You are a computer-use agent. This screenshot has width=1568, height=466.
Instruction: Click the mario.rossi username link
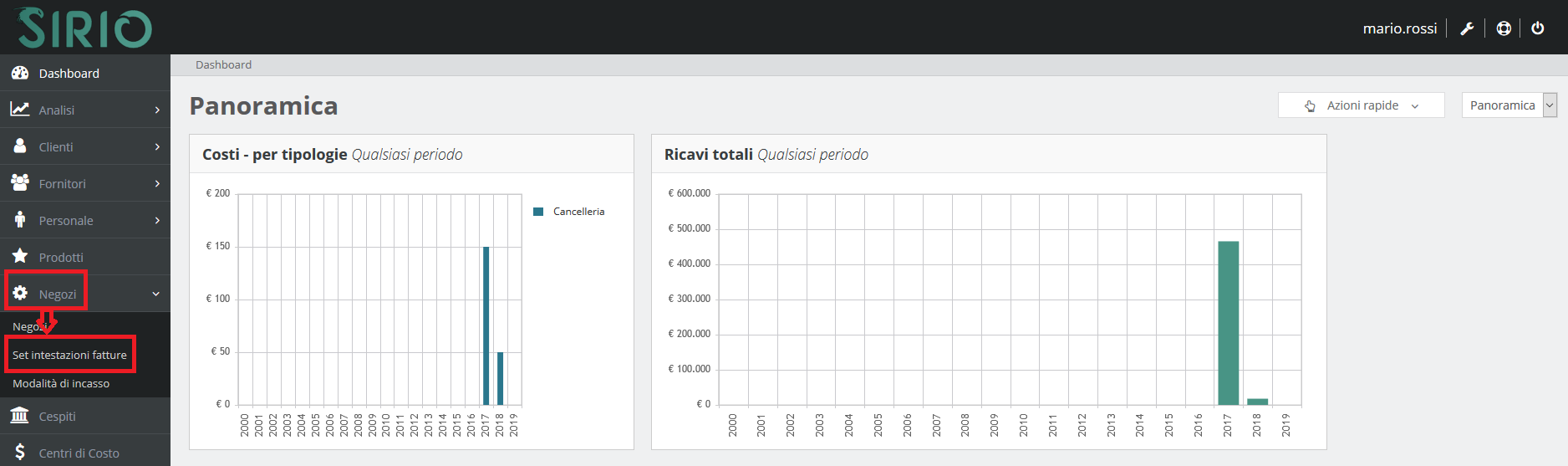tap(1399, 28)
